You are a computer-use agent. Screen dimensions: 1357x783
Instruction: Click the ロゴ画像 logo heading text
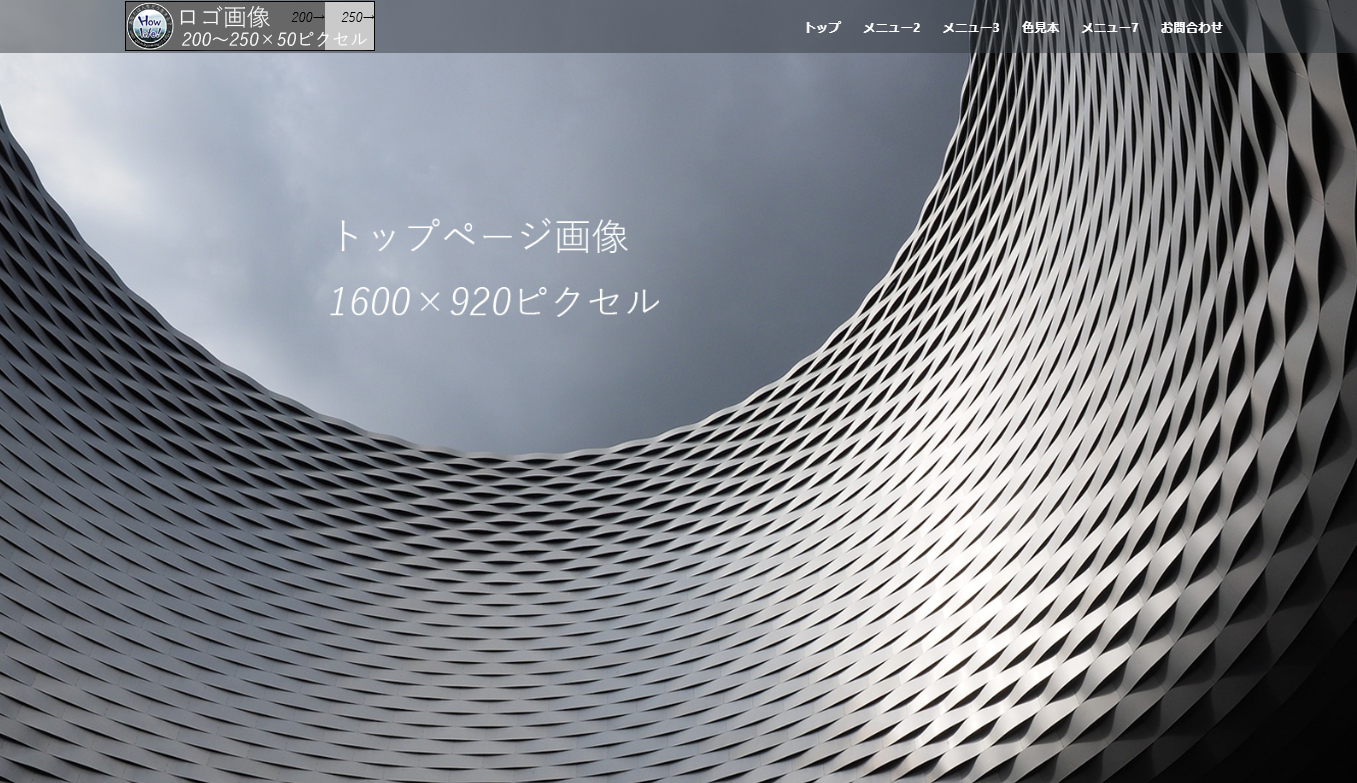[224, 17]
